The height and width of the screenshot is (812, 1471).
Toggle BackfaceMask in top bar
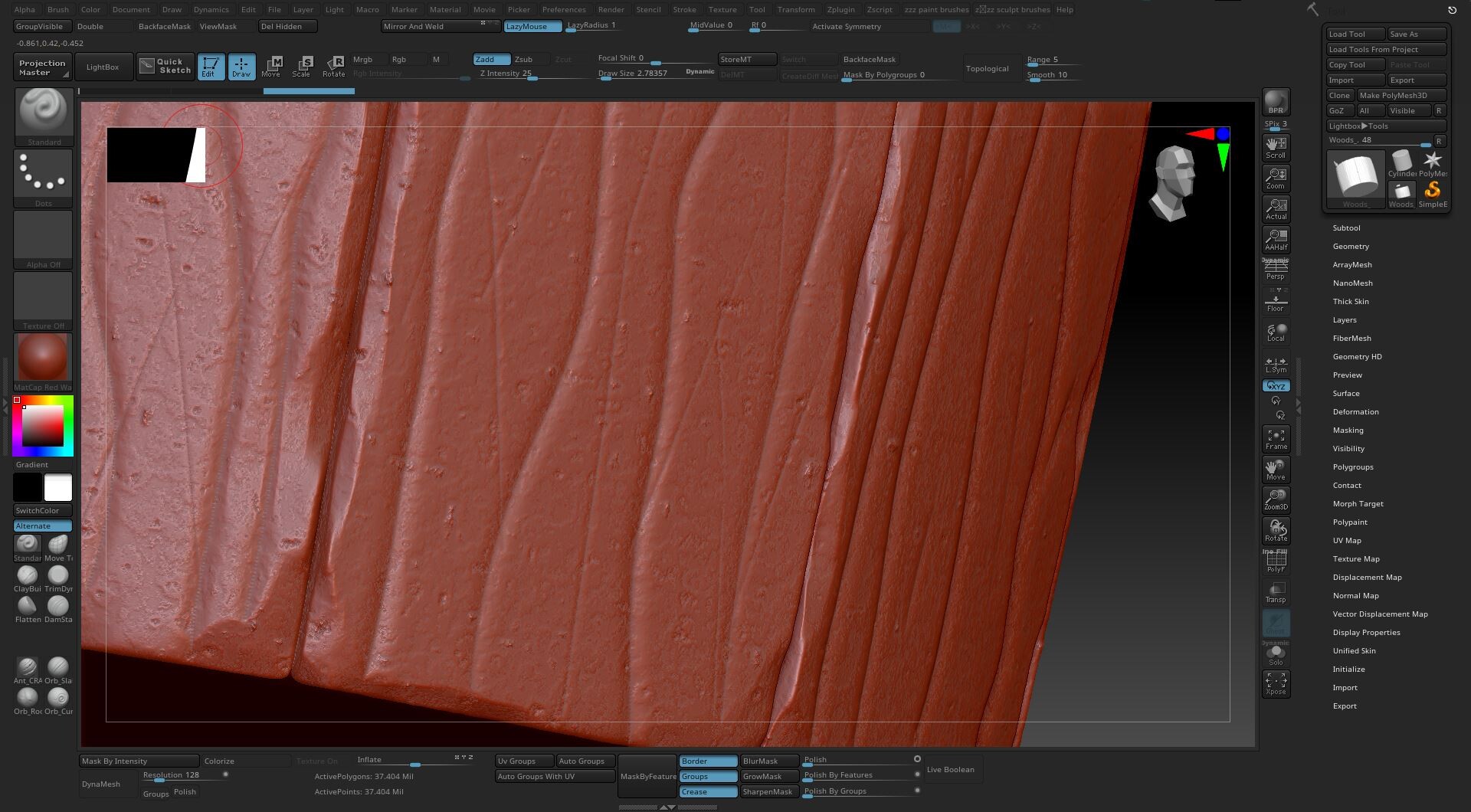pos(164,26)
